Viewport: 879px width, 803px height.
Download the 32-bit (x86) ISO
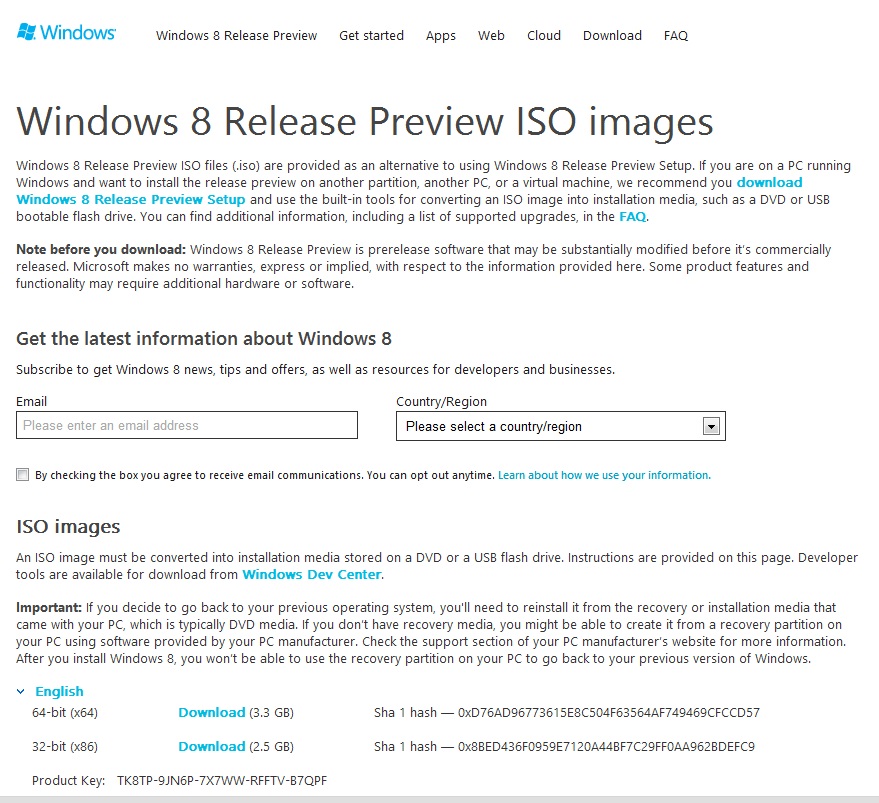tap(212, 746)
